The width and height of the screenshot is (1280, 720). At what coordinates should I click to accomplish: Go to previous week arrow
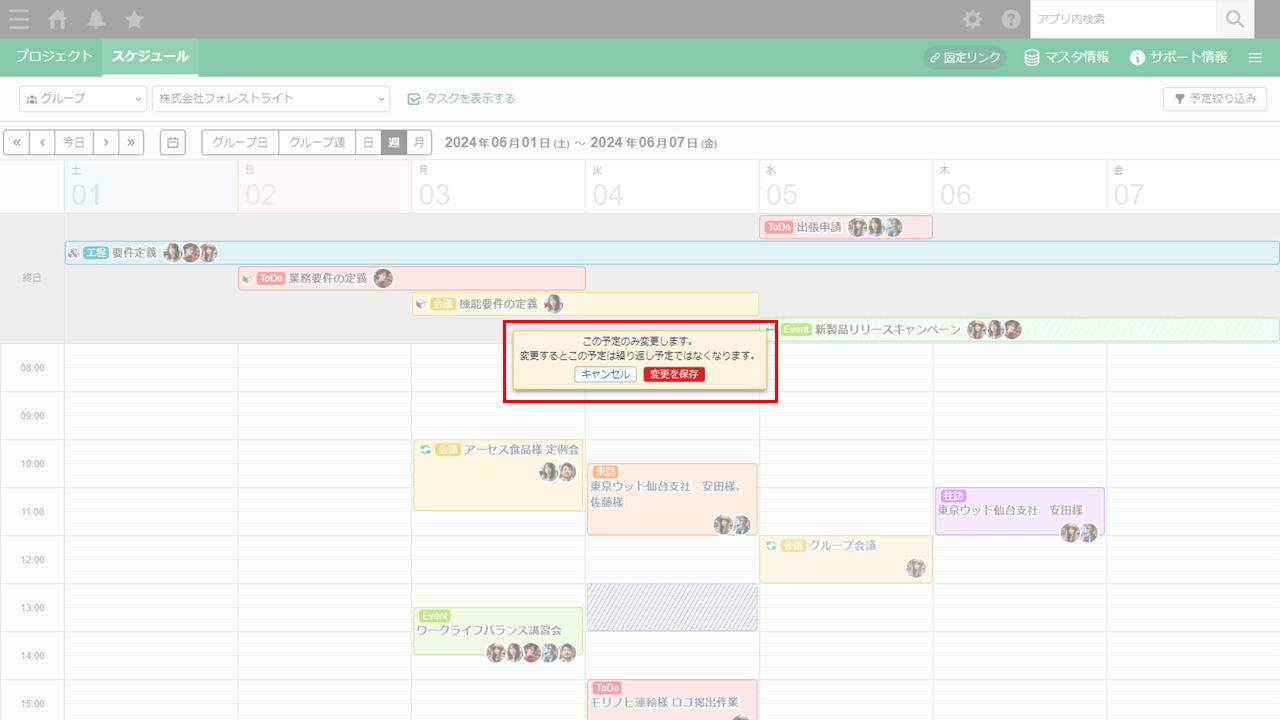(42, 142)
